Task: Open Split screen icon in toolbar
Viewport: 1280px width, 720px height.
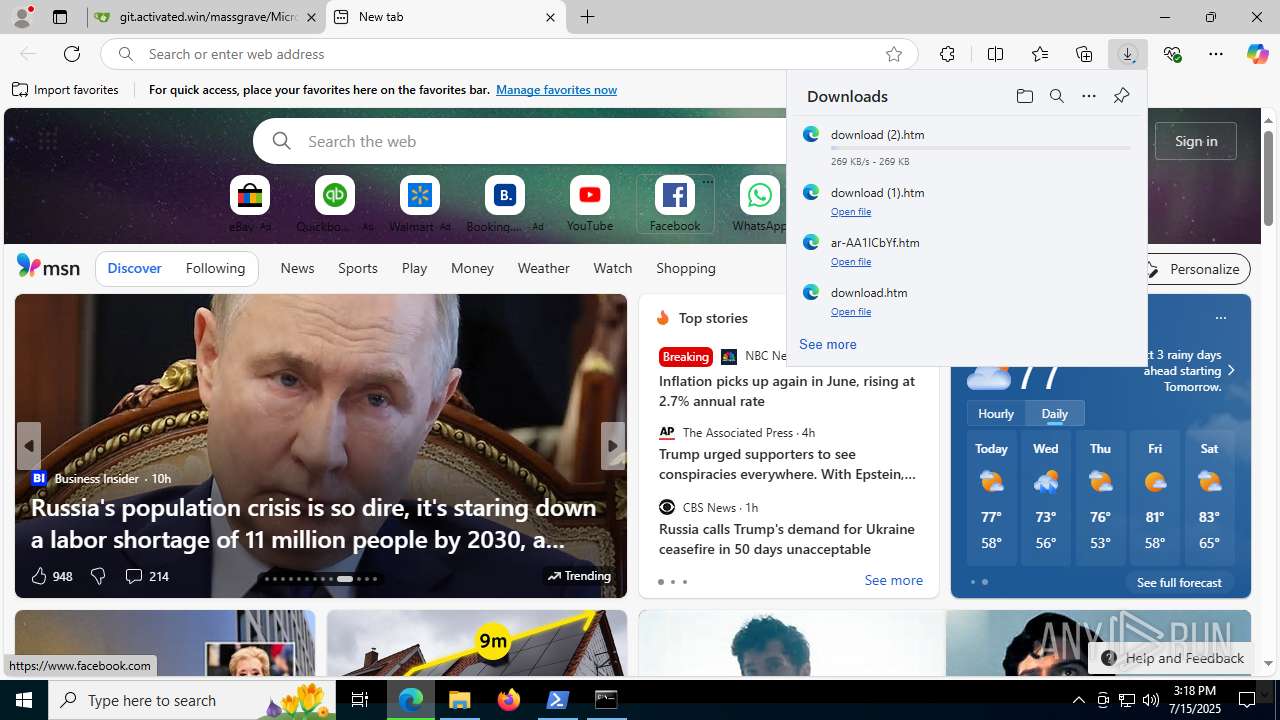Action: [995, 54]
